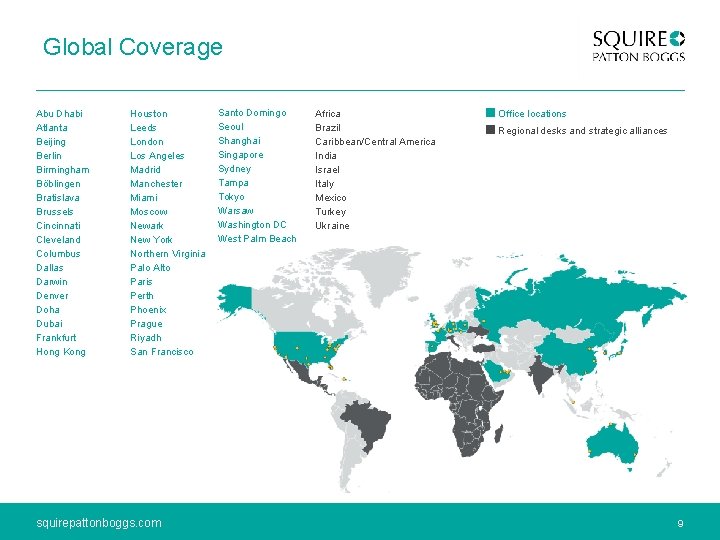Select 'Leeds' in the office list

[x=143, y=128]
